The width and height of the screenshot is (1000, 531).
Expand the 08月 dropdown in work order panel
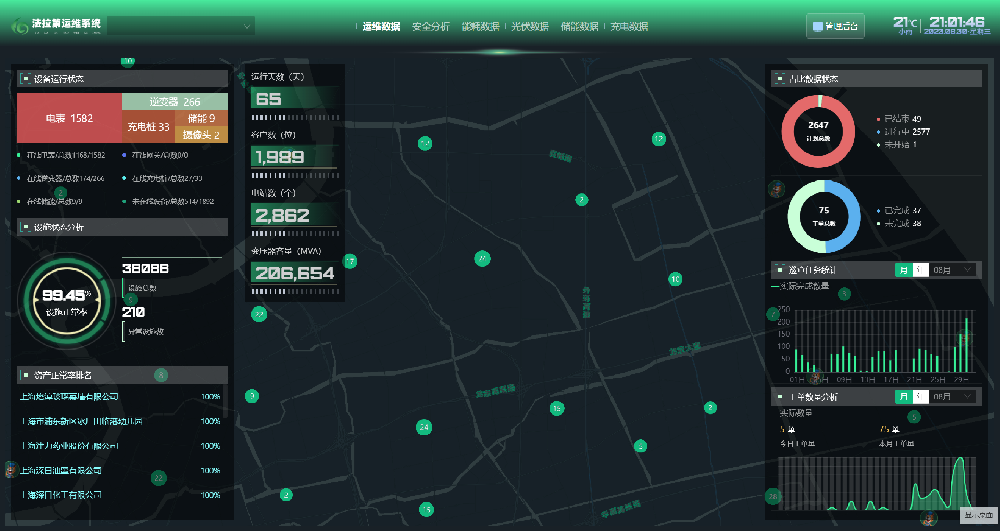pyautogui.click(x=953, y=397)
